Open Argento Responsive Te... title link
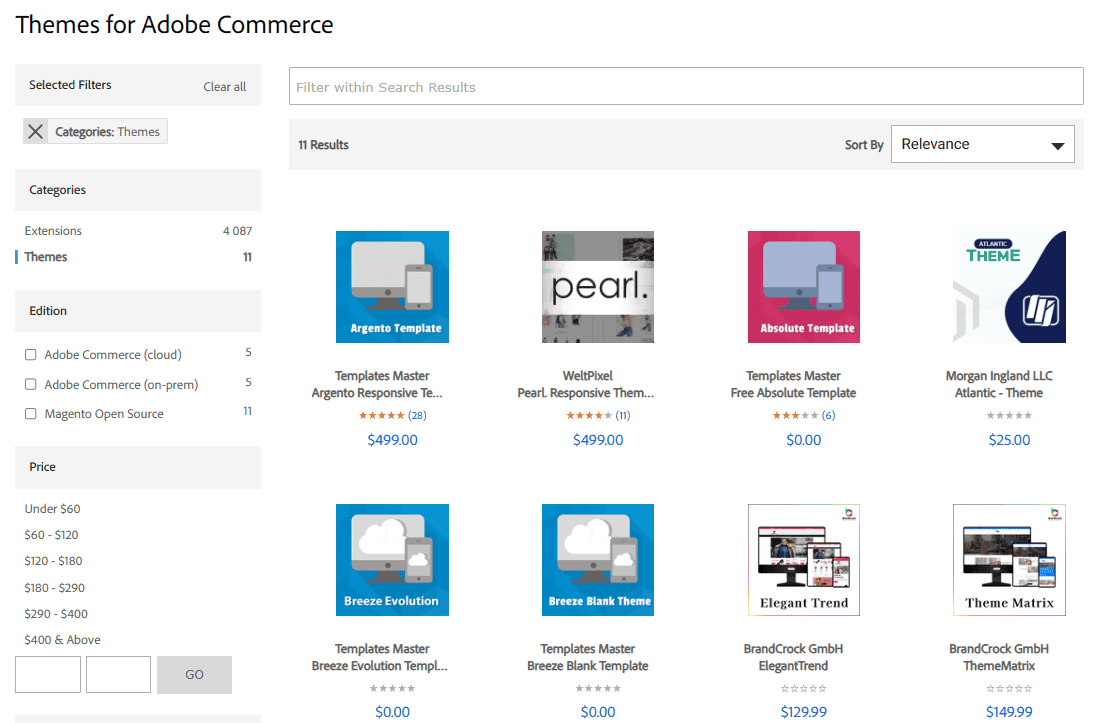Image resolution: width=1103 pixels, height=723 pixels. click(x=377, y=392)
